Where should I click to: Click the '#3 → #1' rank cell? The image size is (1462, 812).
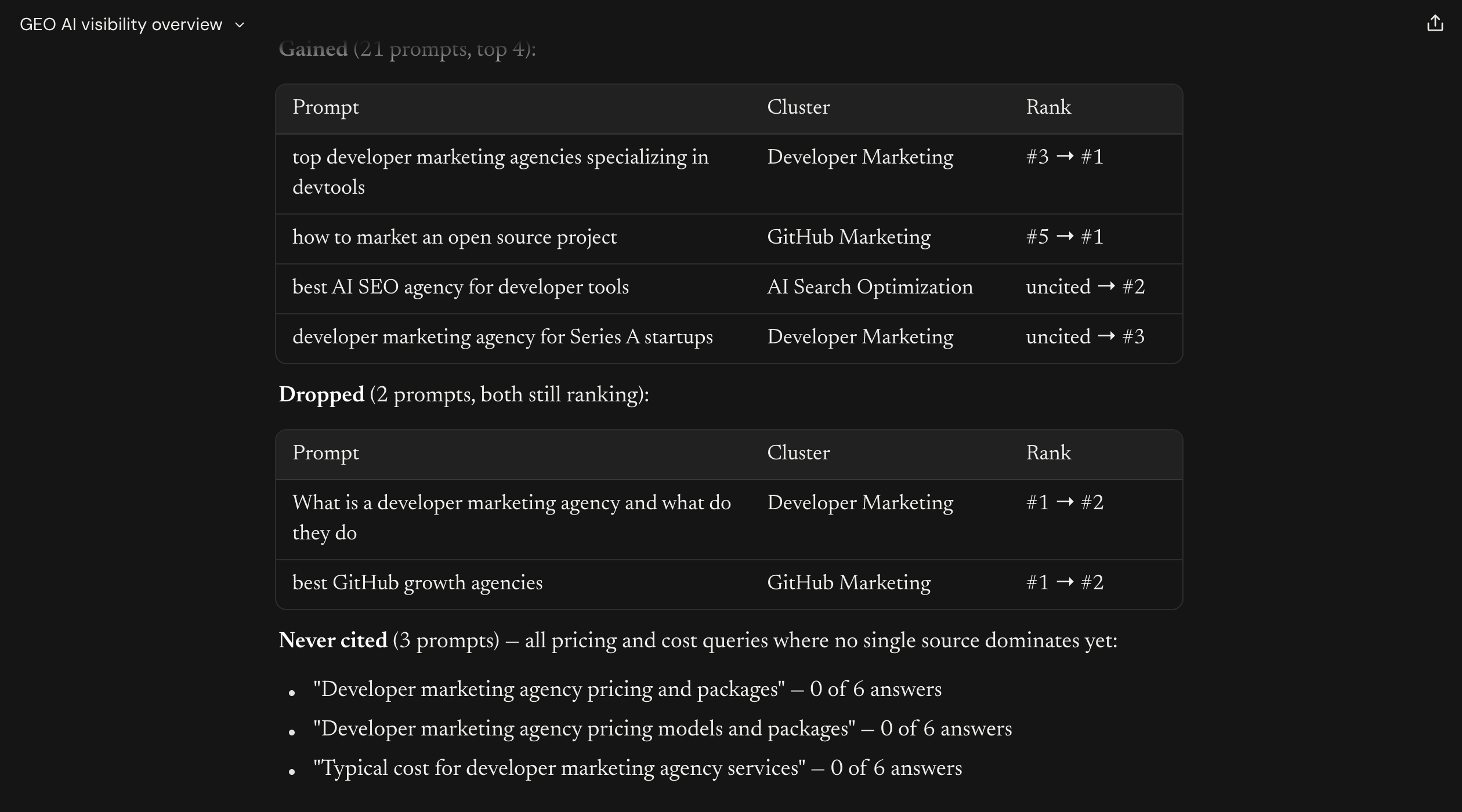[x=1065, y=157]
